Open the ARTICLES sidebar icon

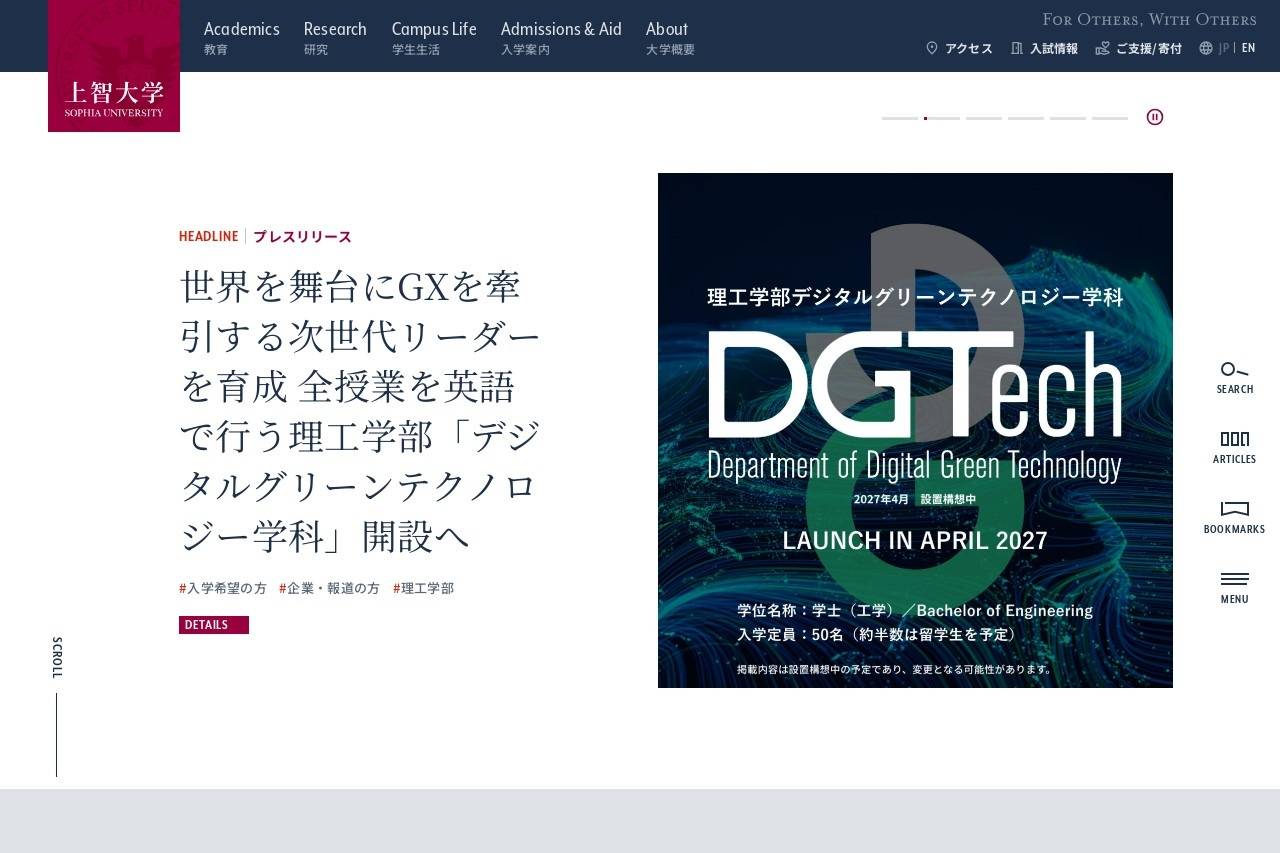[1235, 448]
